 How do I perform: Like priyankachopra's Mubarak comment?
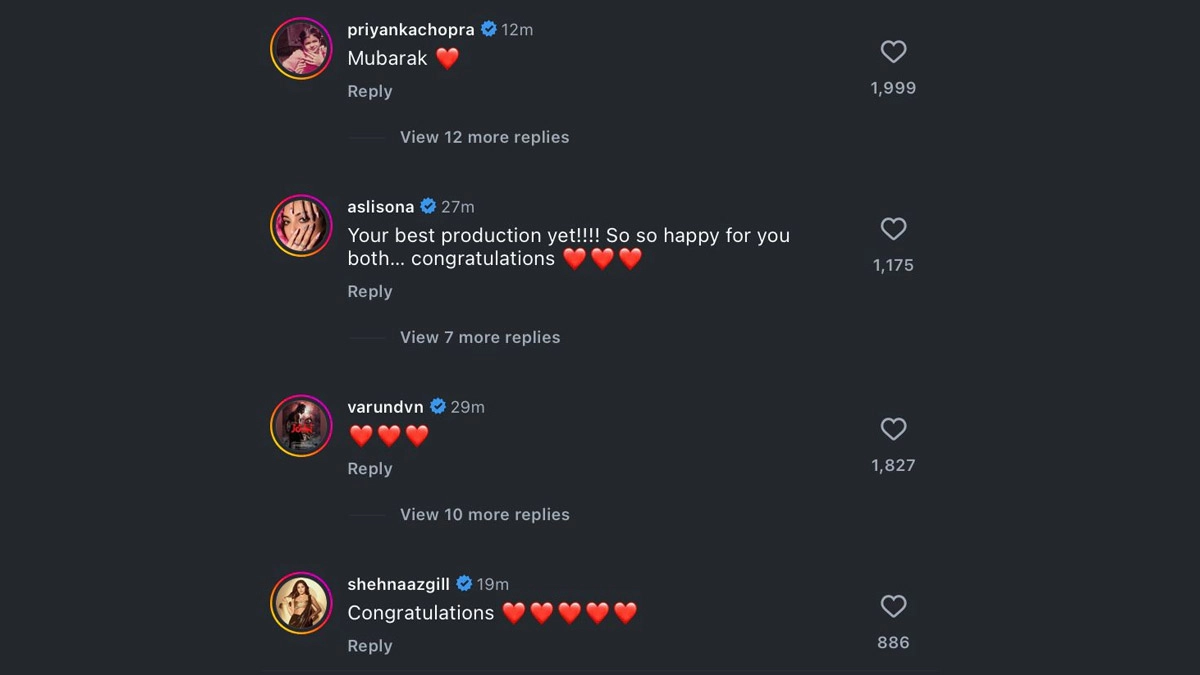[x=893, y=52]
